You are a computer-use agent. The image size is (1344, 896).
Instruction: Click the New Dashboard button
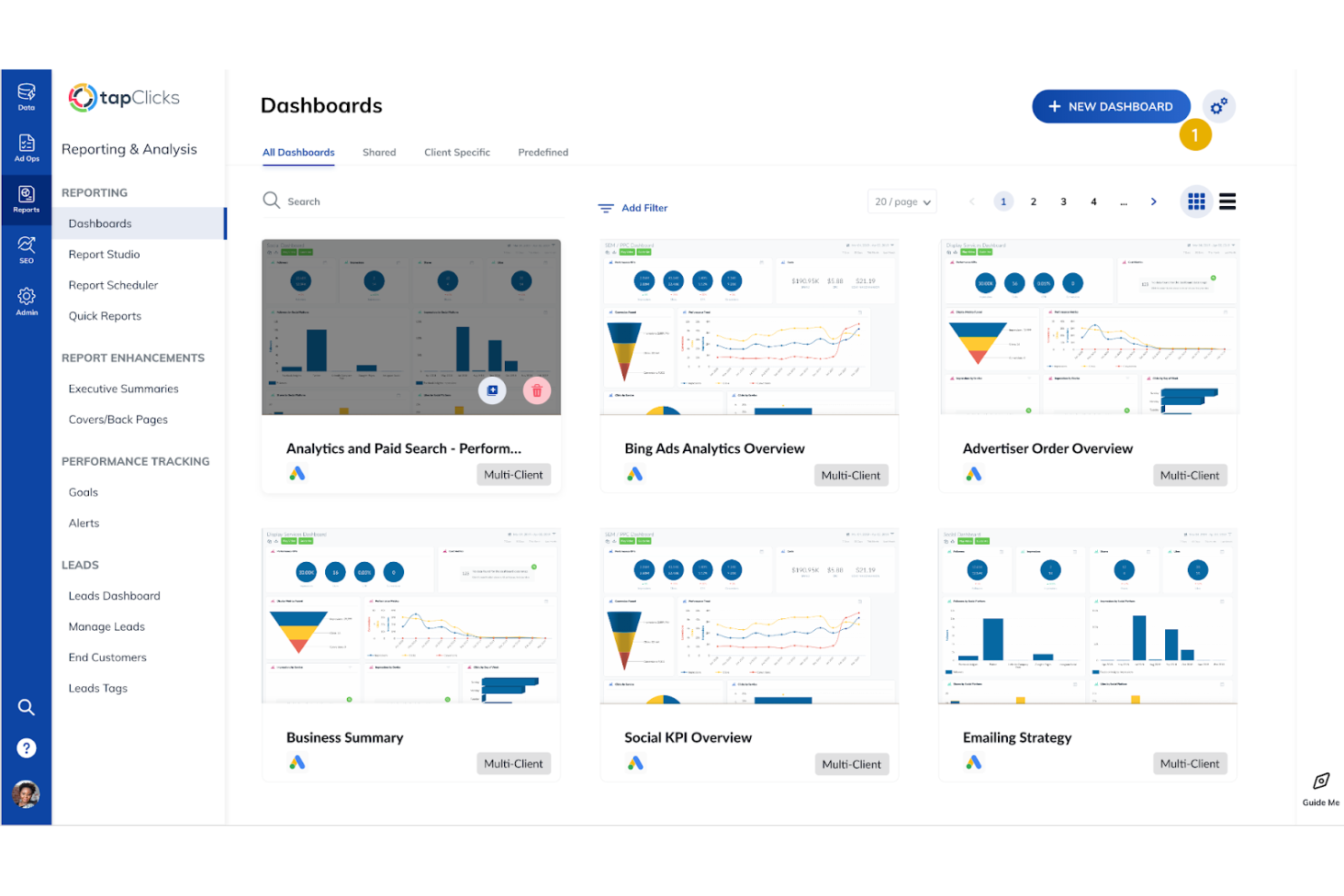[x=1111, y=105]
